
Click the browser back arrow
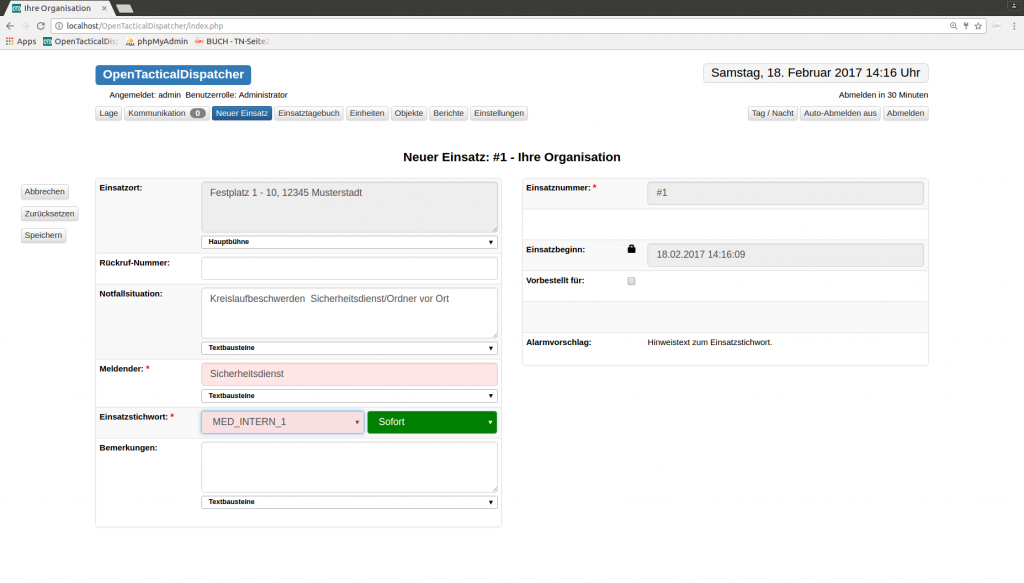[10, 25]
